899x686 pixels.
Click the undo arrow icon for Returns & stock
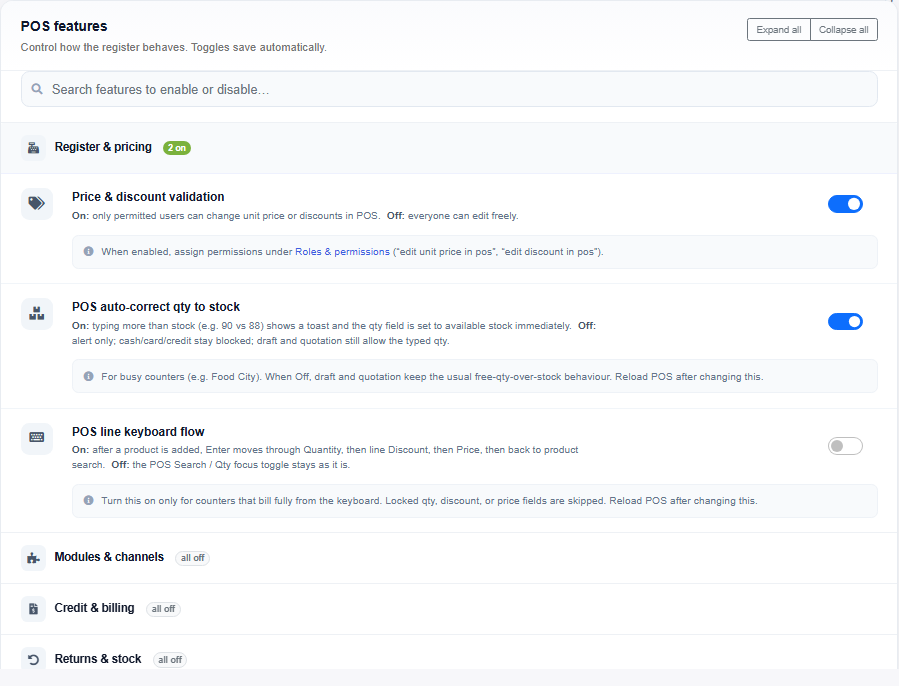pos(33,660)
